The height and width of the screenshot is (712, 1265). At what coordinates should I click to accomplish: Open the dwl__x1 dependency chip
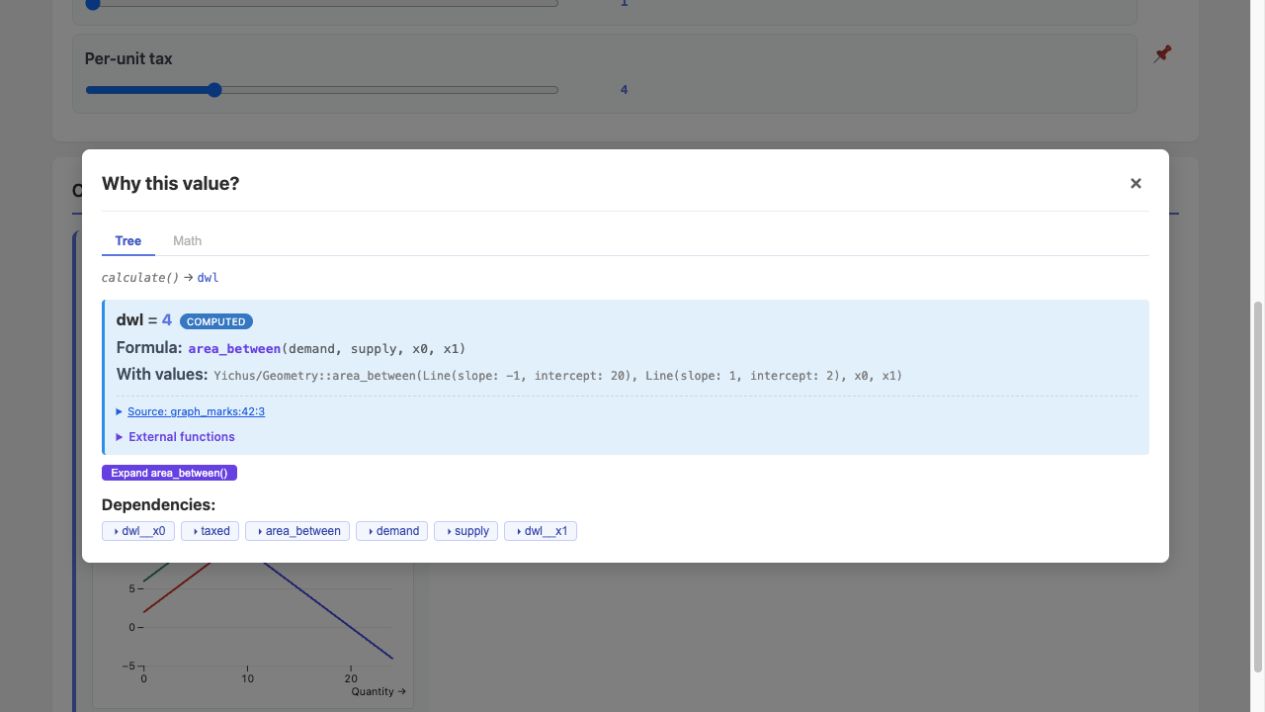click(x=540, y=531)
